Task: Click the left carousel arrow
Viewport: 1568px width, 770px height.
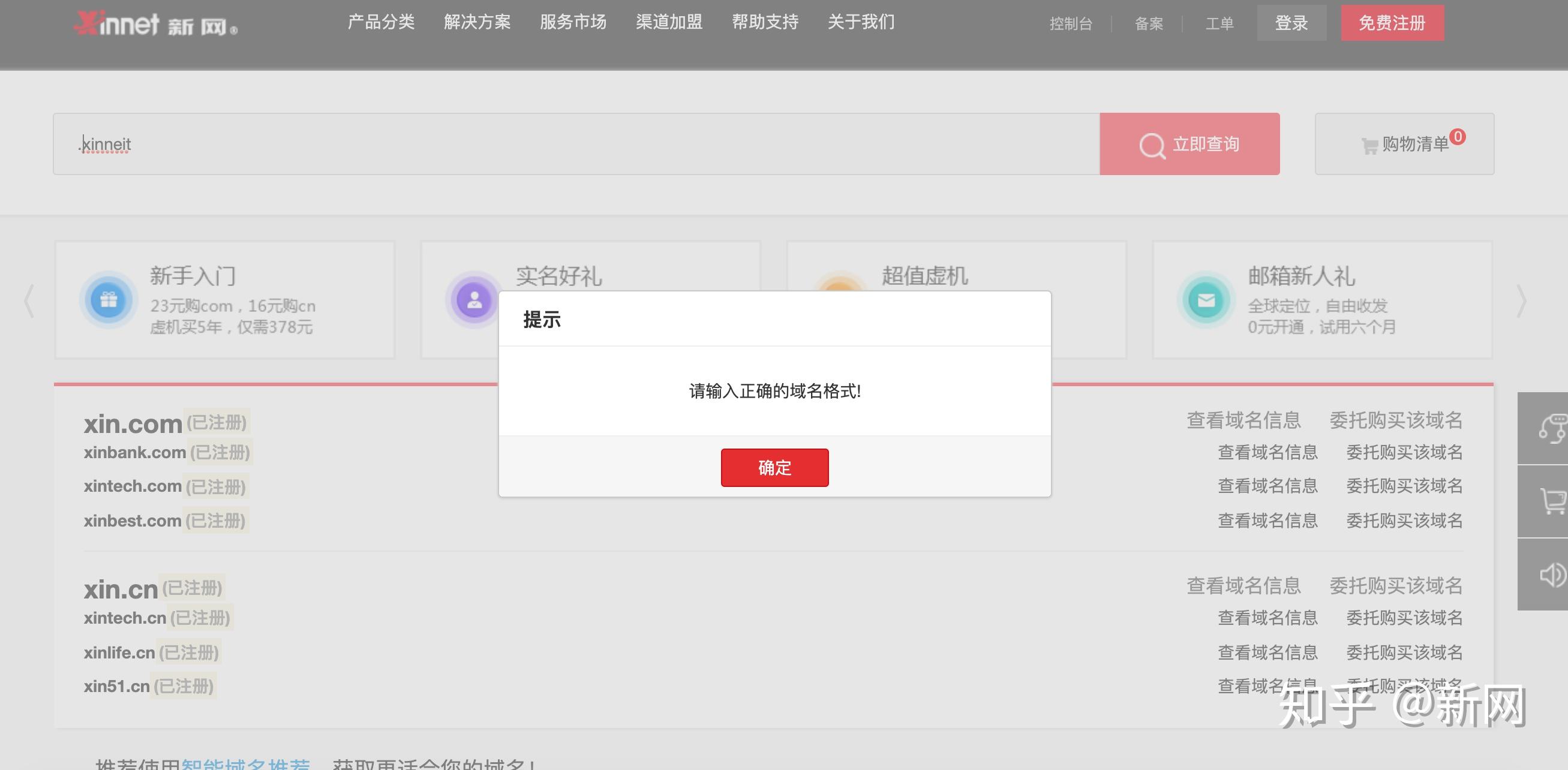Action: point(28,300)
